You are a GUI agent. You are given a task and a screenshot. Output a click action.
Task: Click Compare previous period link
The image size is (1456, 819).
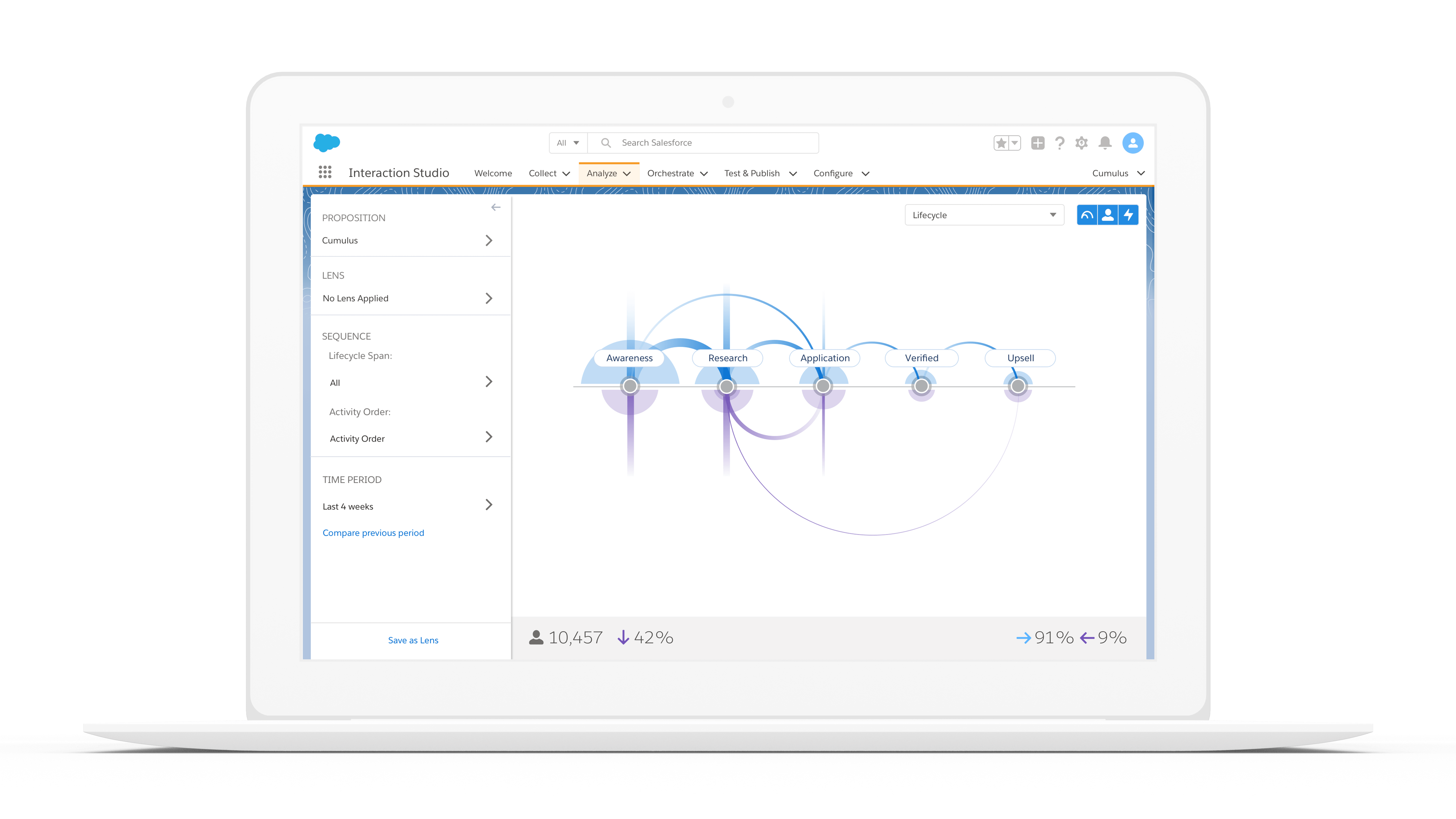(x=373, y=532)
